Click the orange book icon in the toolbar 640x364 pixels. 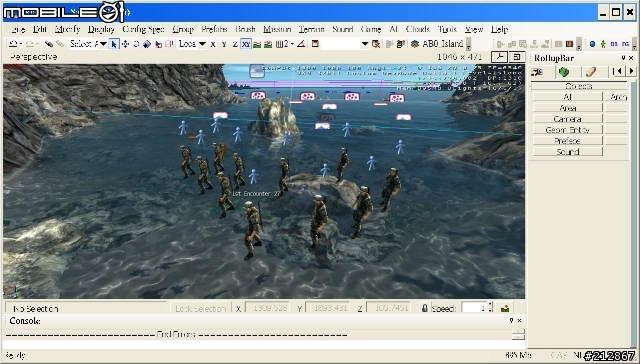coord(569,44)
